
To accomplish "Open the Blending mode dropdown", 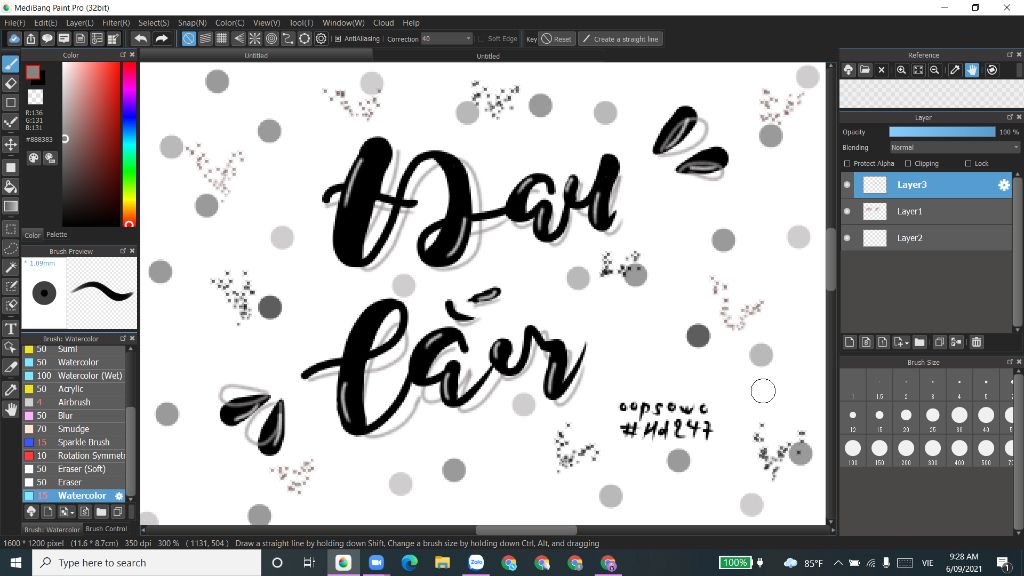I will click(x=953, y=148).
